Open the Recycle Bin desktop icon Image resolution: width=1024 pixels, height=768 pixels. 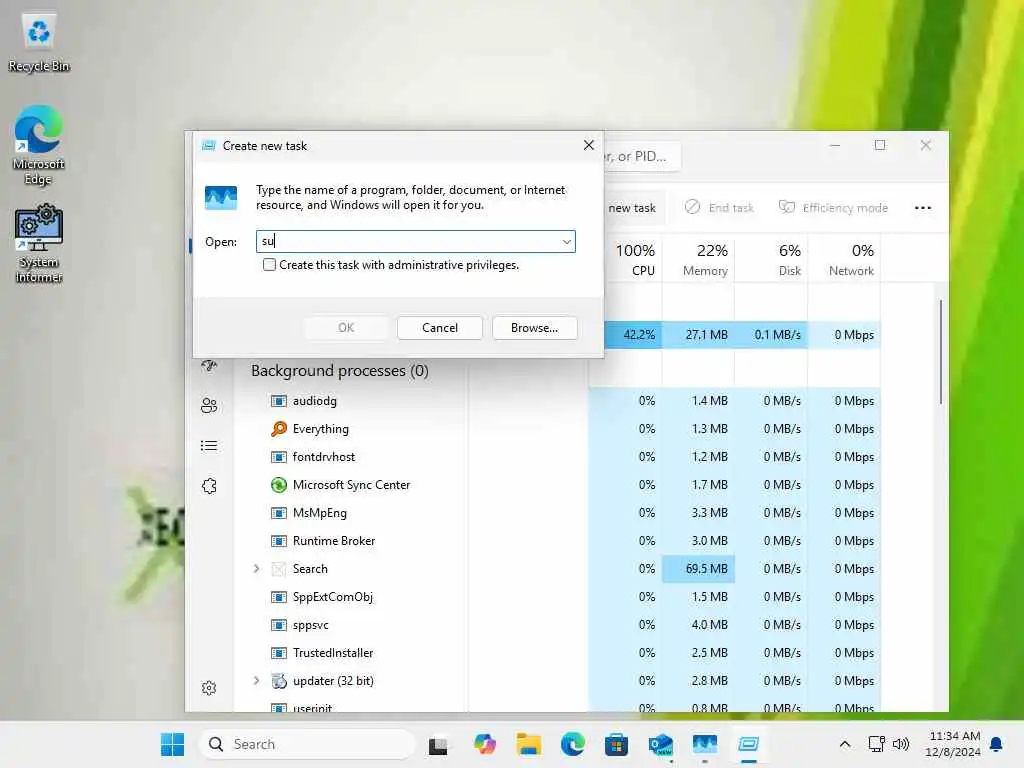point(39,42)
